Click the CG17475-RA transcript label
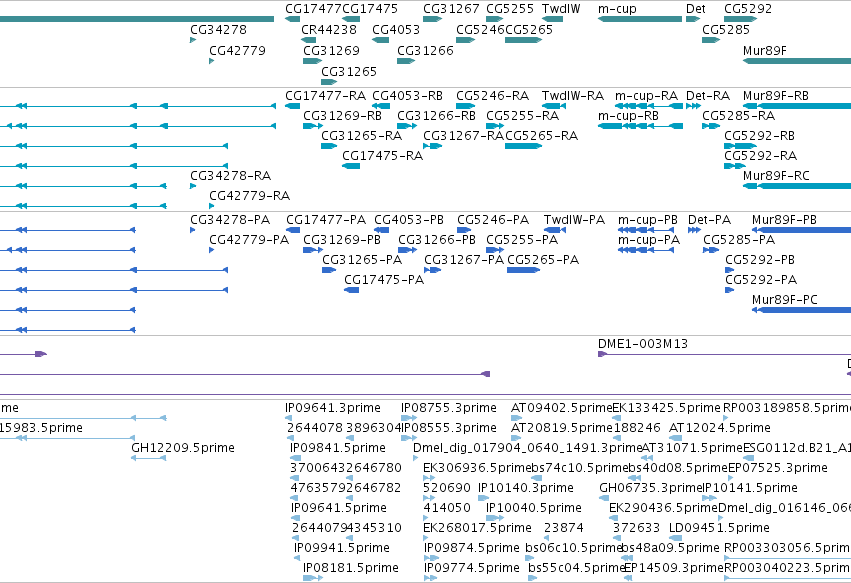Screen dimensions: 851x583 tap(382, 156)
